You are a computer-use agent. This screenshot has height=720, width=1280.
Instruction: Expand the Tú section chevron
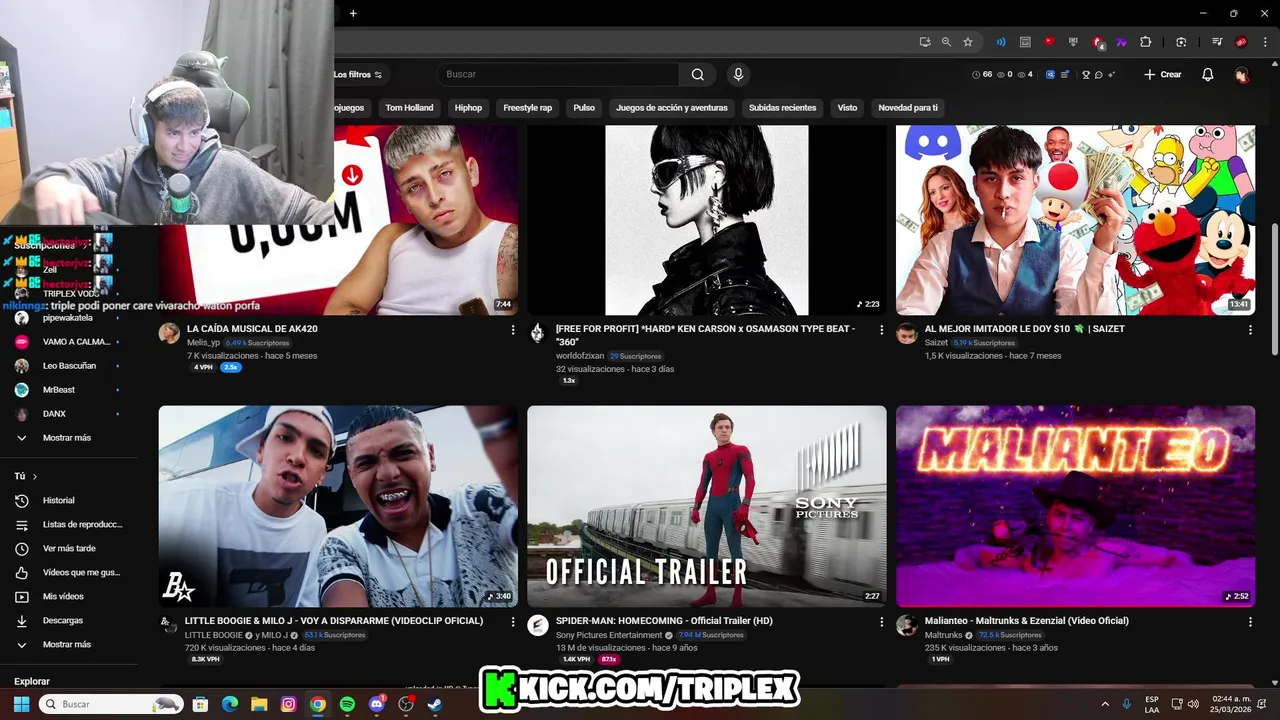(x=35, y=476)
